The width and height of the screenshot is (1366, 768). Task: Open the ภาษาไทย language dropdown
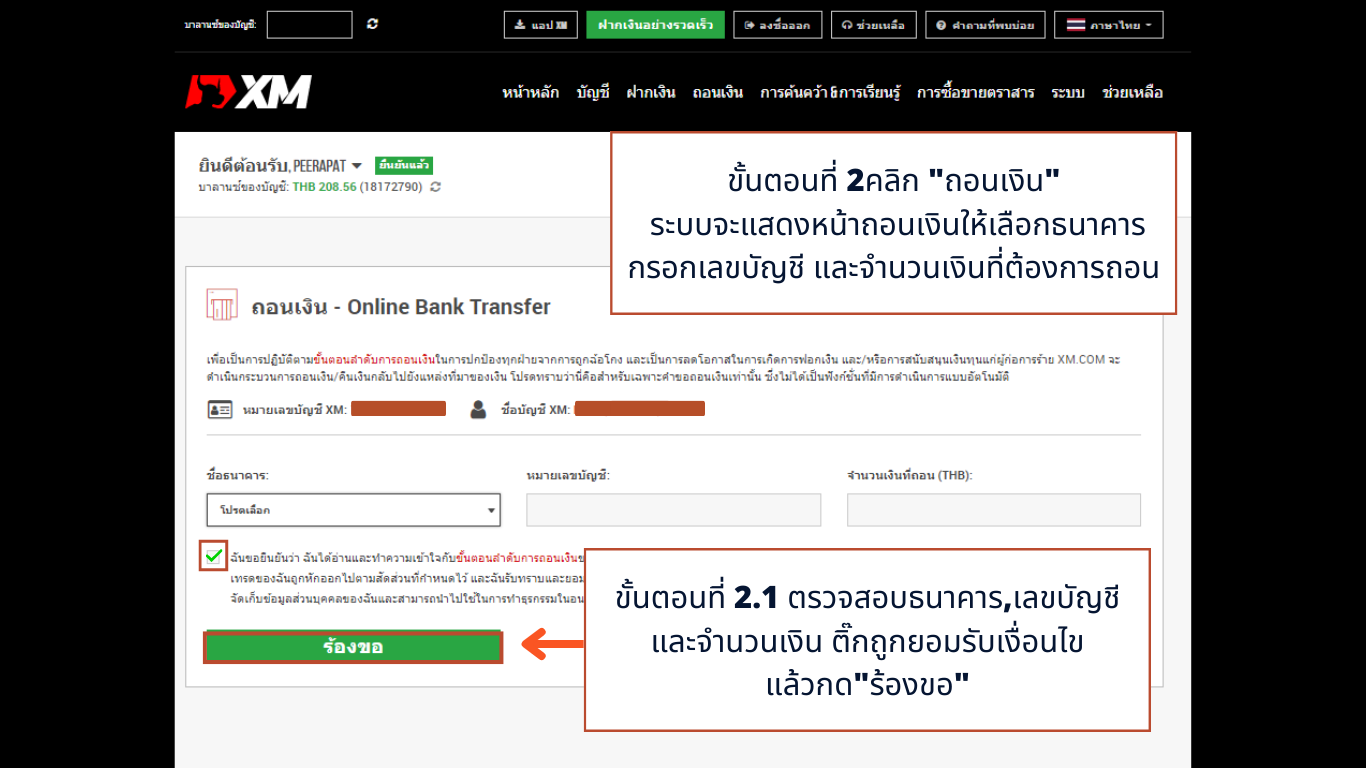click(x=1108, y=25)
